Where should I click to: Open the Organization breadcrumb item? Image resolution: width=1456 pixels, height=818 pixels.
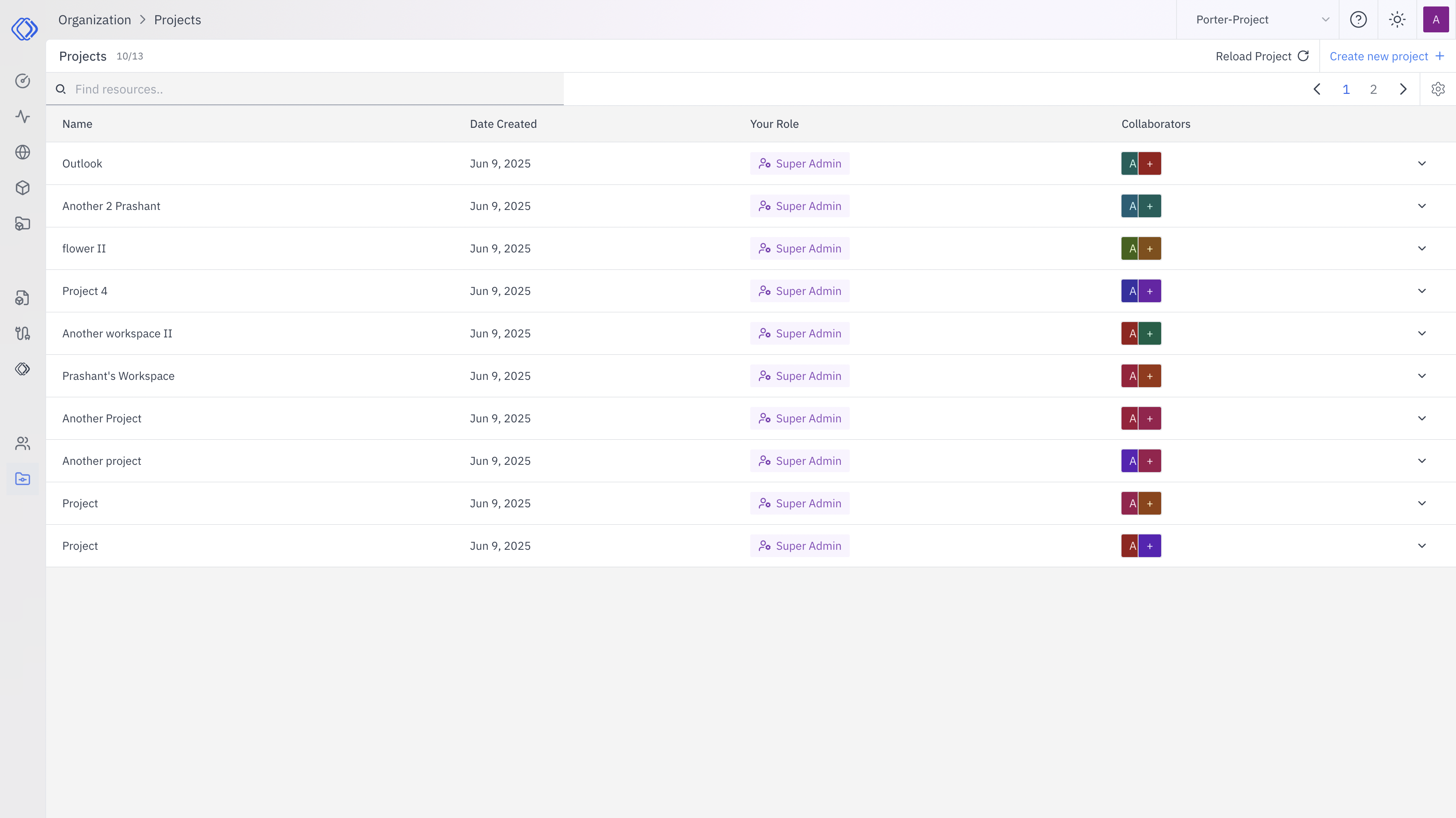click(94, 19)
